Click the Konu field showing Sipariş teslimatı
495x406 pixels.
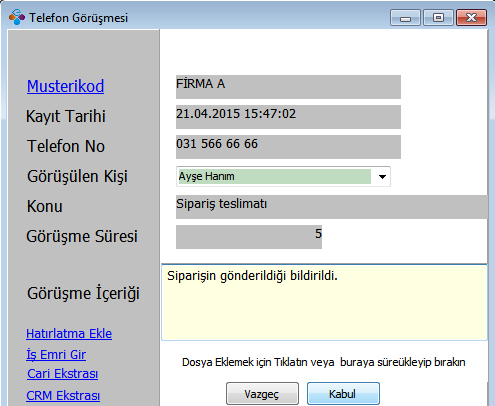tap(332, 207)
